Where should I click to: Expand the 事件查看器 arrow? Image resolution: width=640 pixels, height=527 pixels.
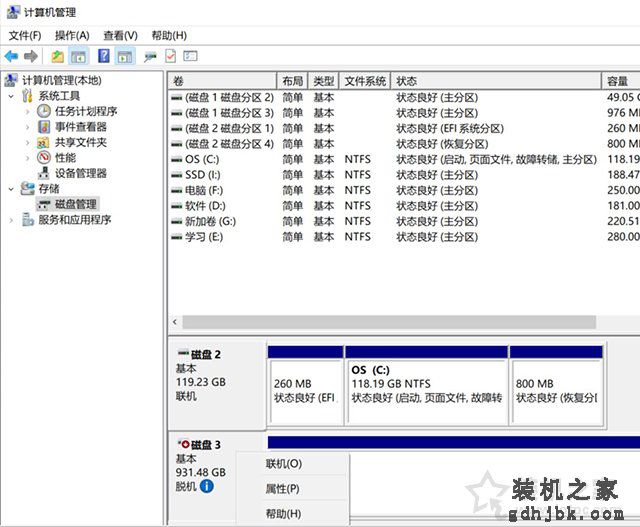27,127
